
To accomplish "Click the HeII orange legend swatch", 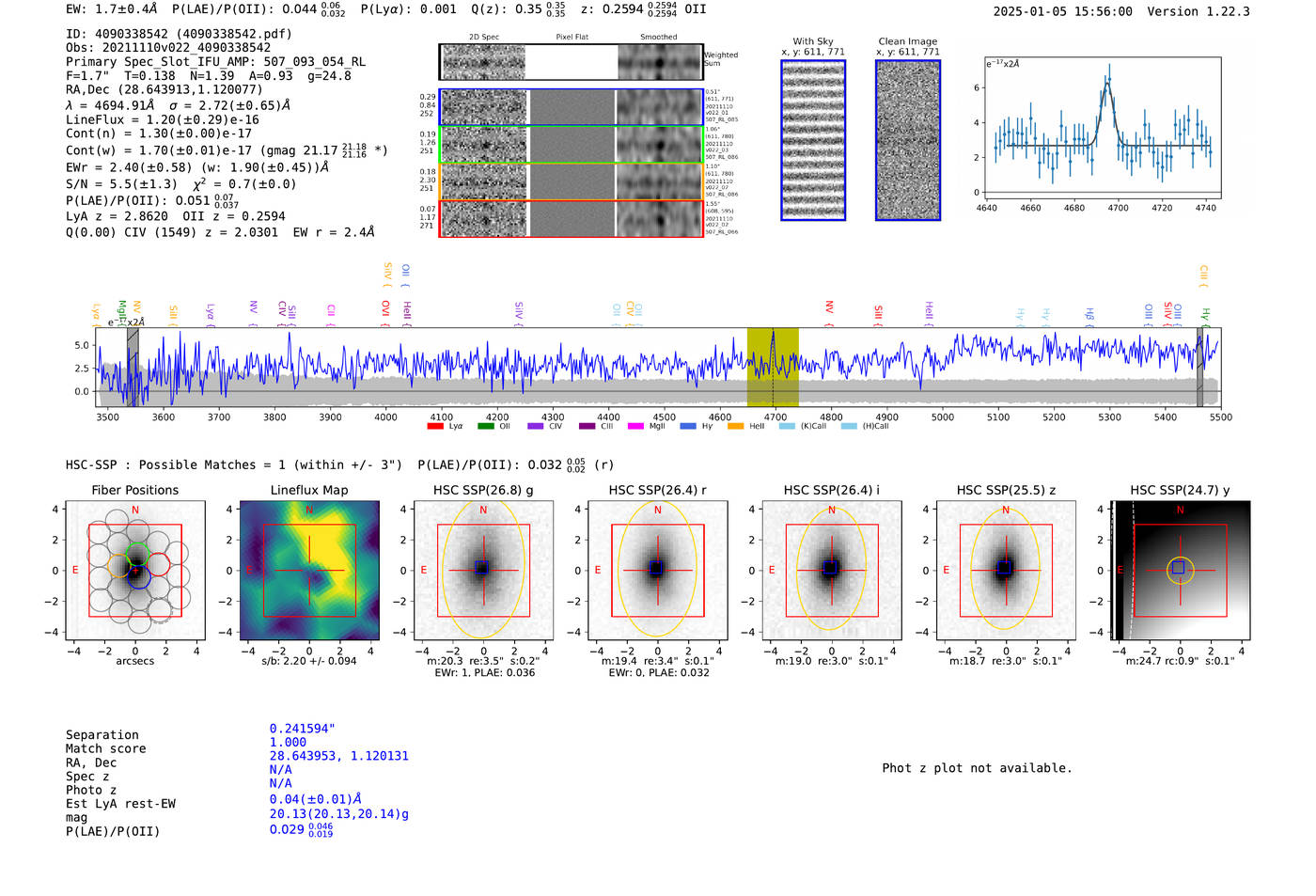I will [x=735, y=426].
